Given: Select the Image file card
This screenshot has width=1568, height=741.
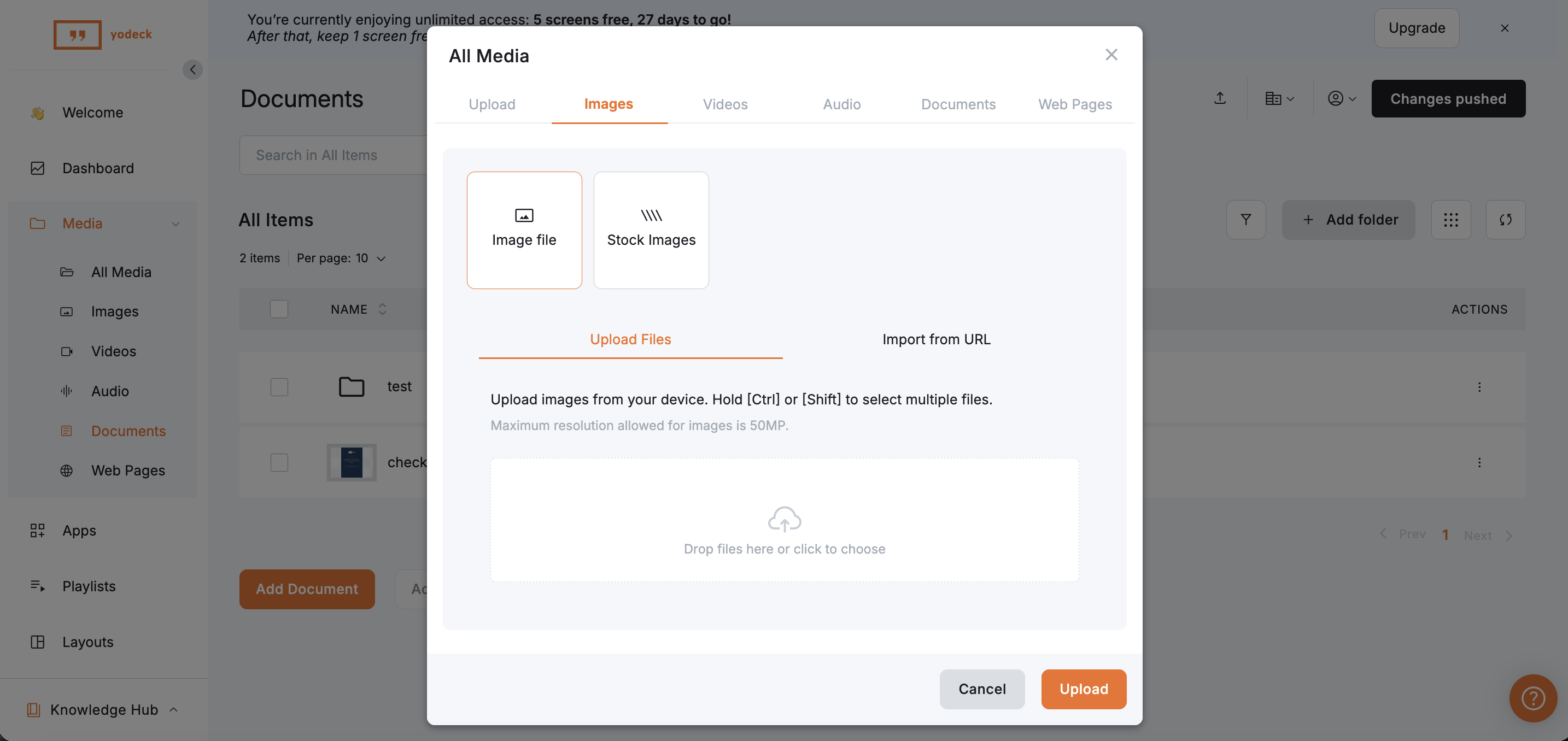Looking at the screenshot, I should tap(524, 230).
